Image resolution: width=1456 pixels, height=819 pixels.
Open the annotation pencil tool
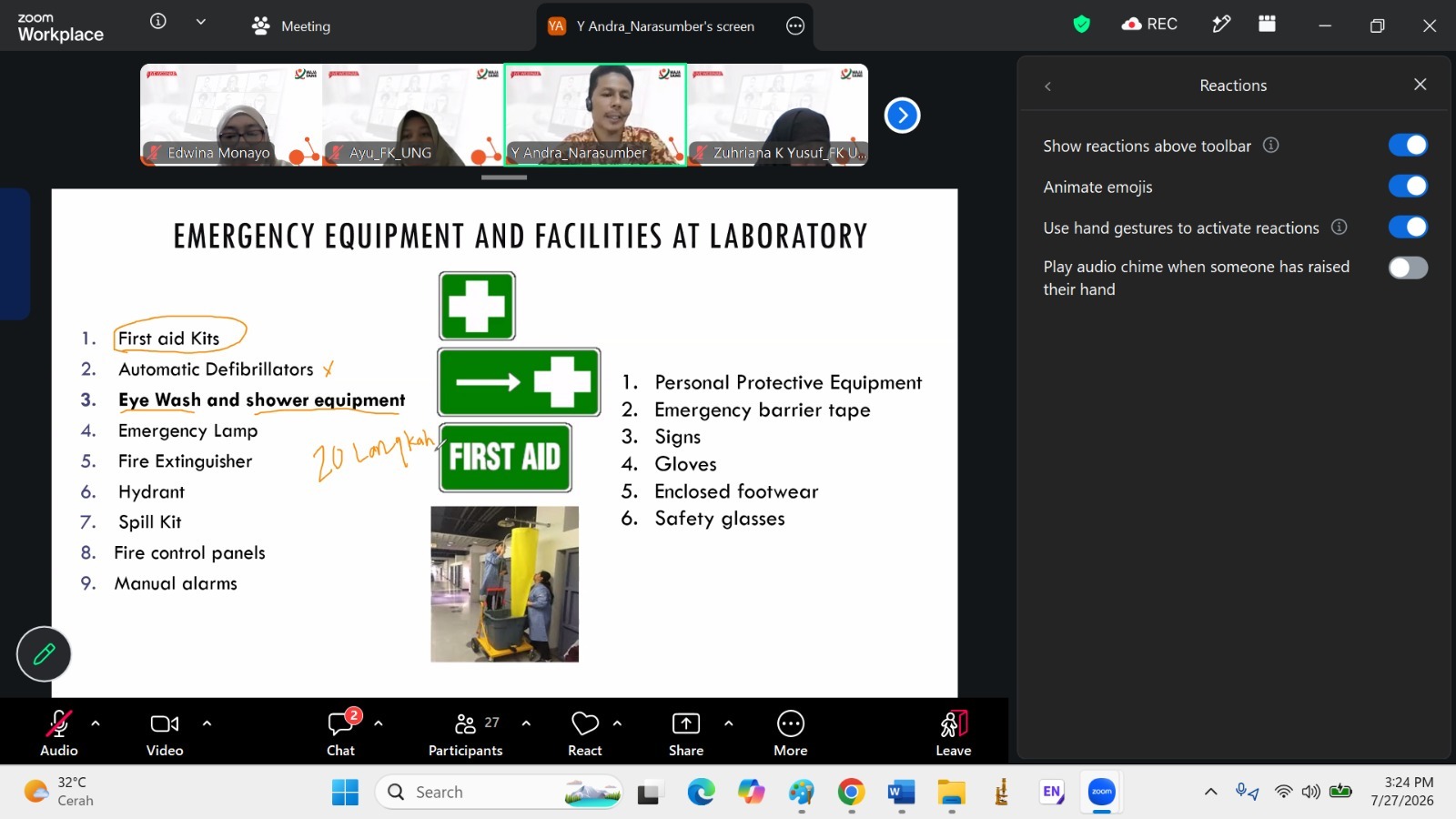click(x=44, y=653)
